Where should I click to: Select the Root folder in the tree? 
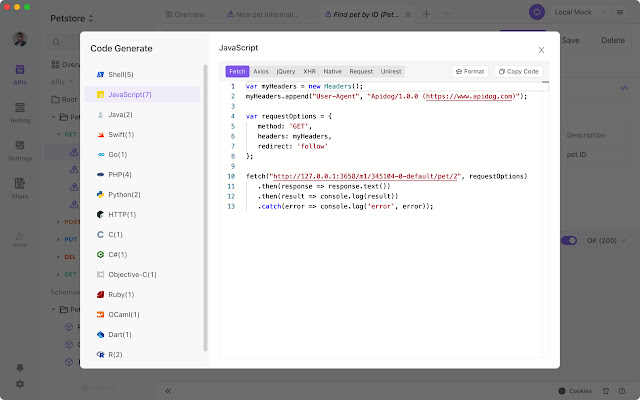click(x=64, y=99)
